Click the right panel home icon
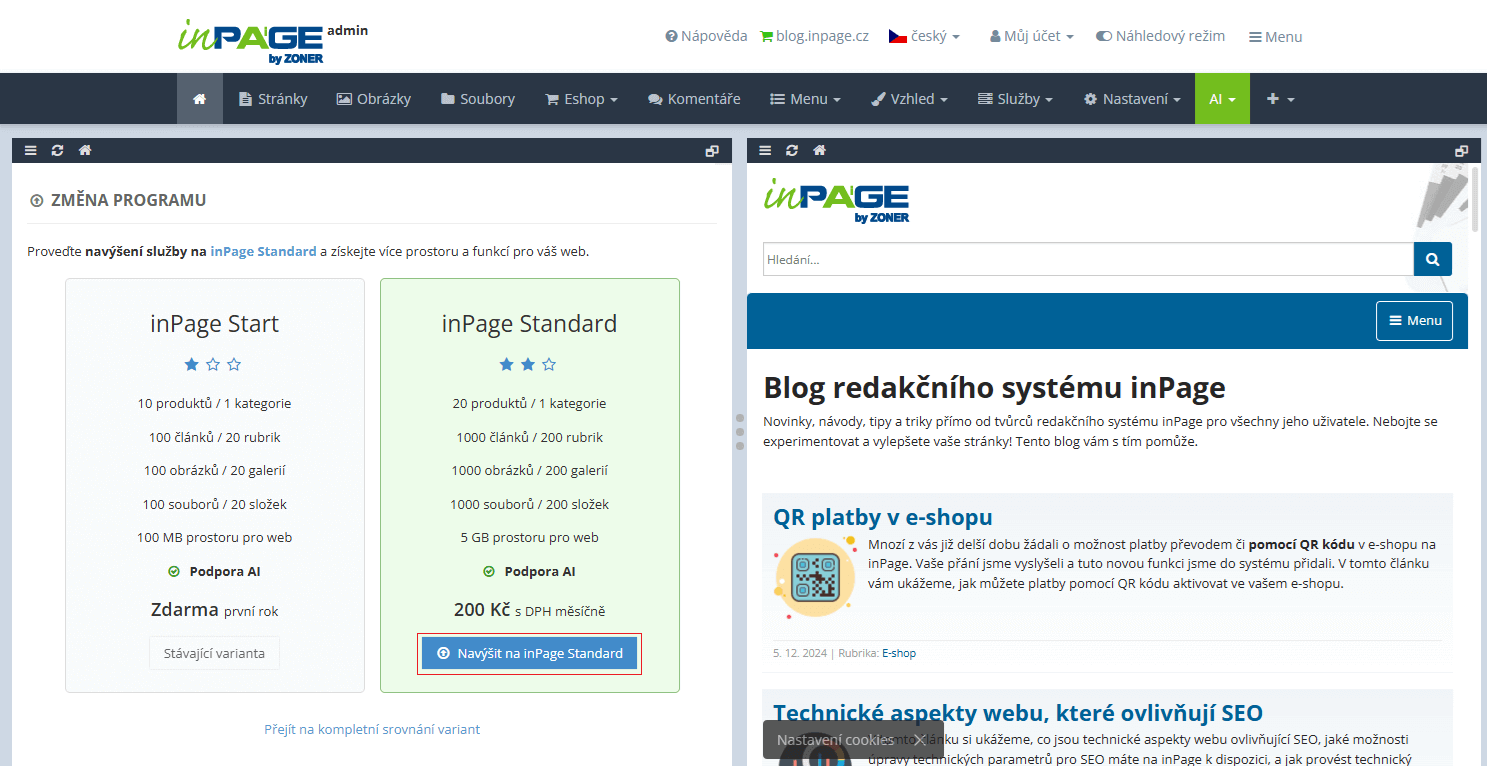 pyautogui.click(x=820, y=150)
